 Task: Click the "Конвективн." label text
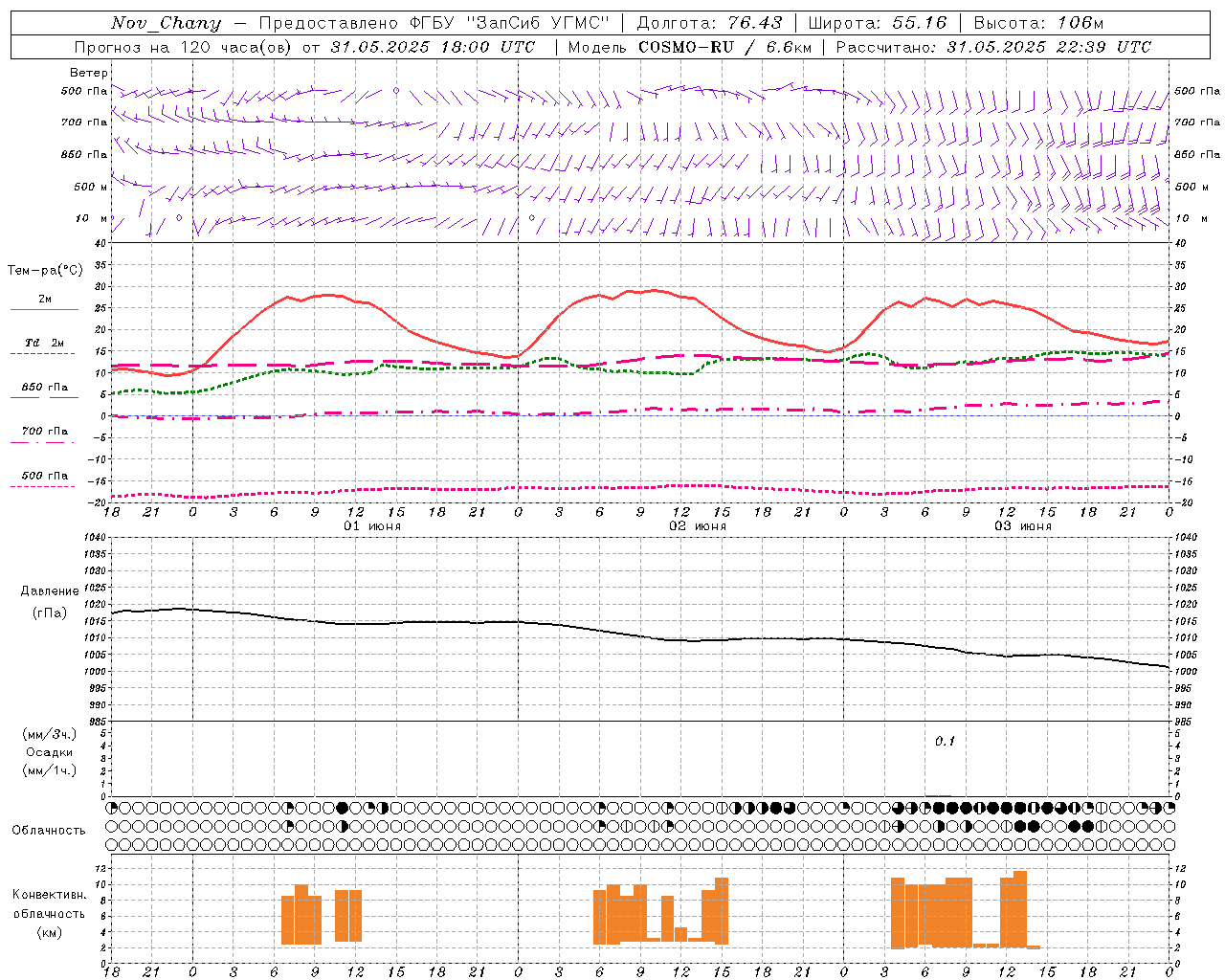point(50,895)
